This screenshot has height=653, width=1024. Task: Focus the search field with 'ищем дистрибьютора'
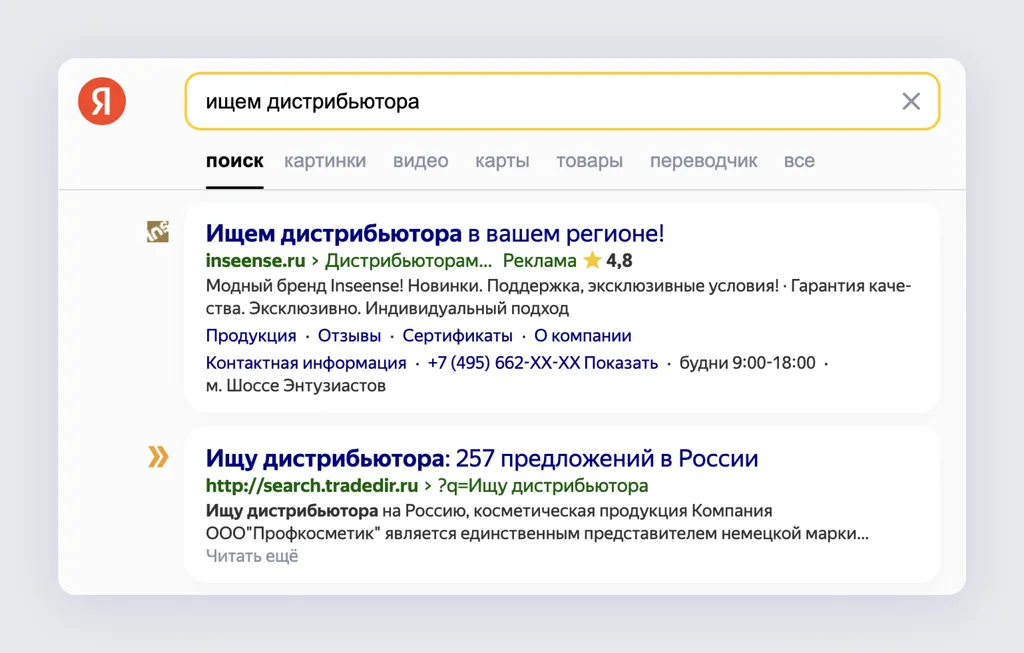point(562,101)
